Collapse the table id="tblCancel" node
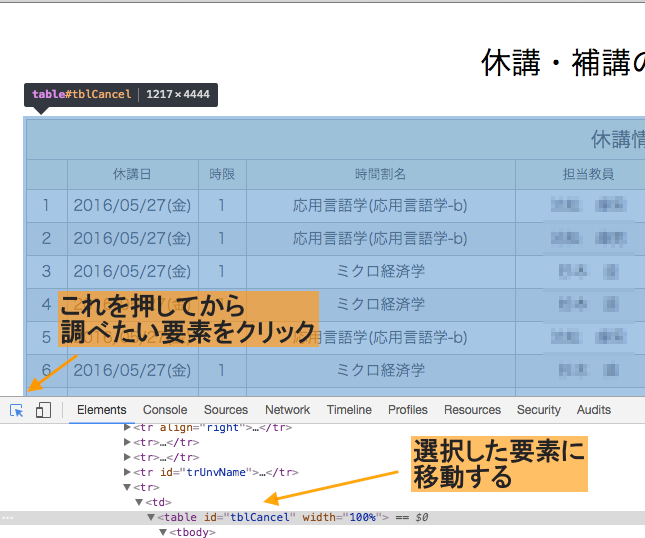This screenshot has width=645, height=538. pyautogui.click(x=151, y=517)
